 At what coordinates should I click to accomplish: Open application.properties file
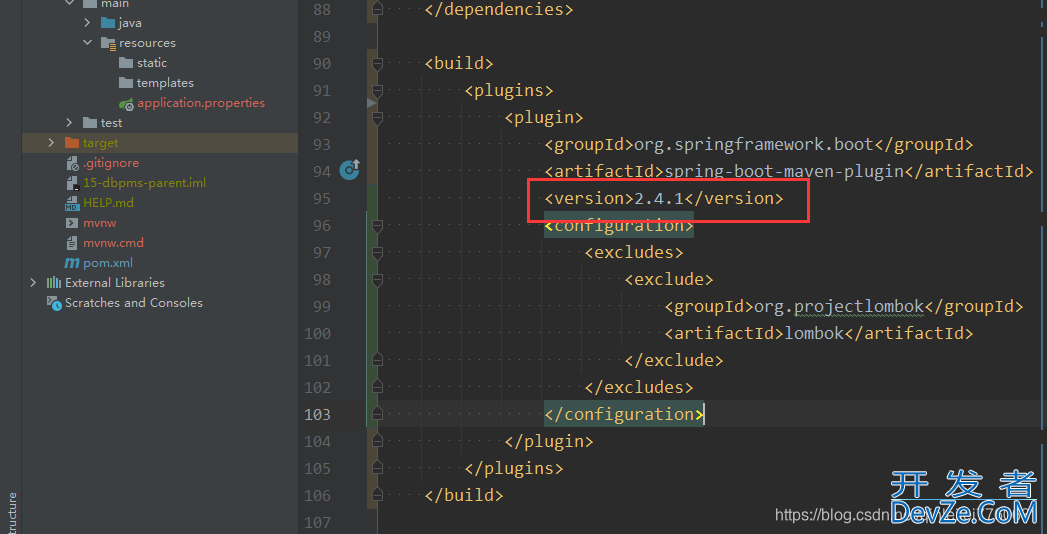click(x=201, y=103)
